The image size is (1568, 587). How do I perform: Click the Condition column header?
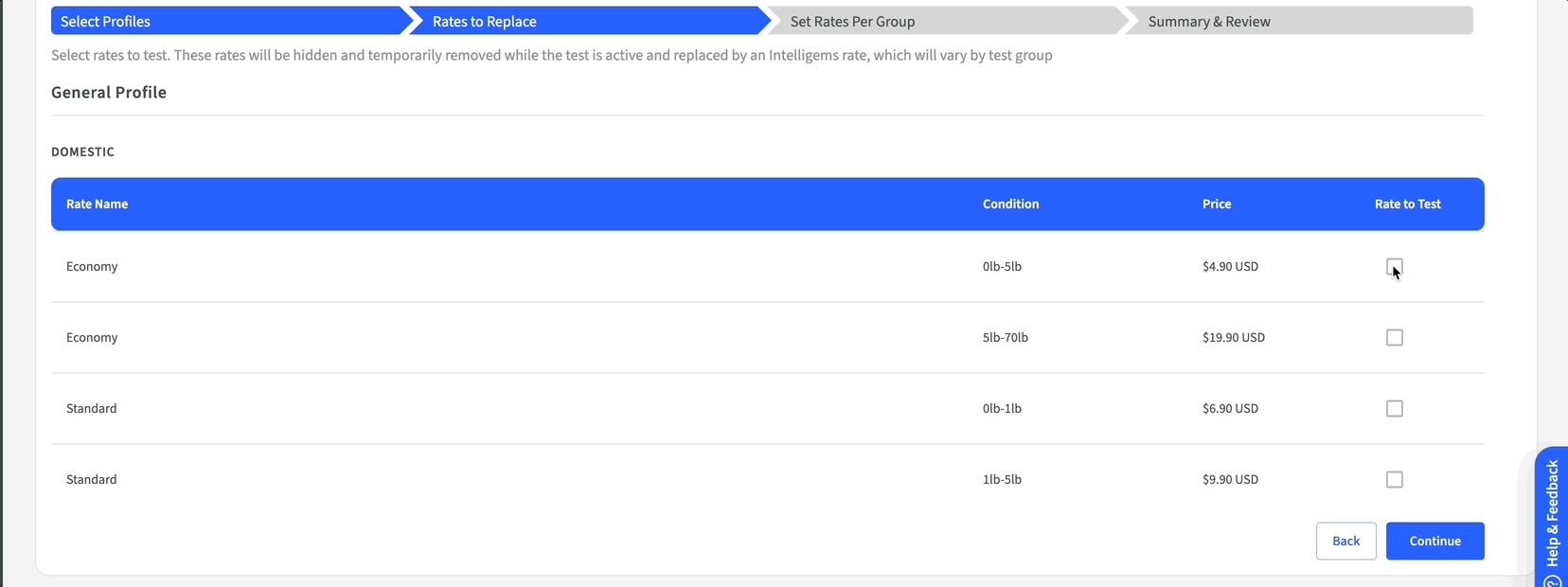pos(1010,205)
